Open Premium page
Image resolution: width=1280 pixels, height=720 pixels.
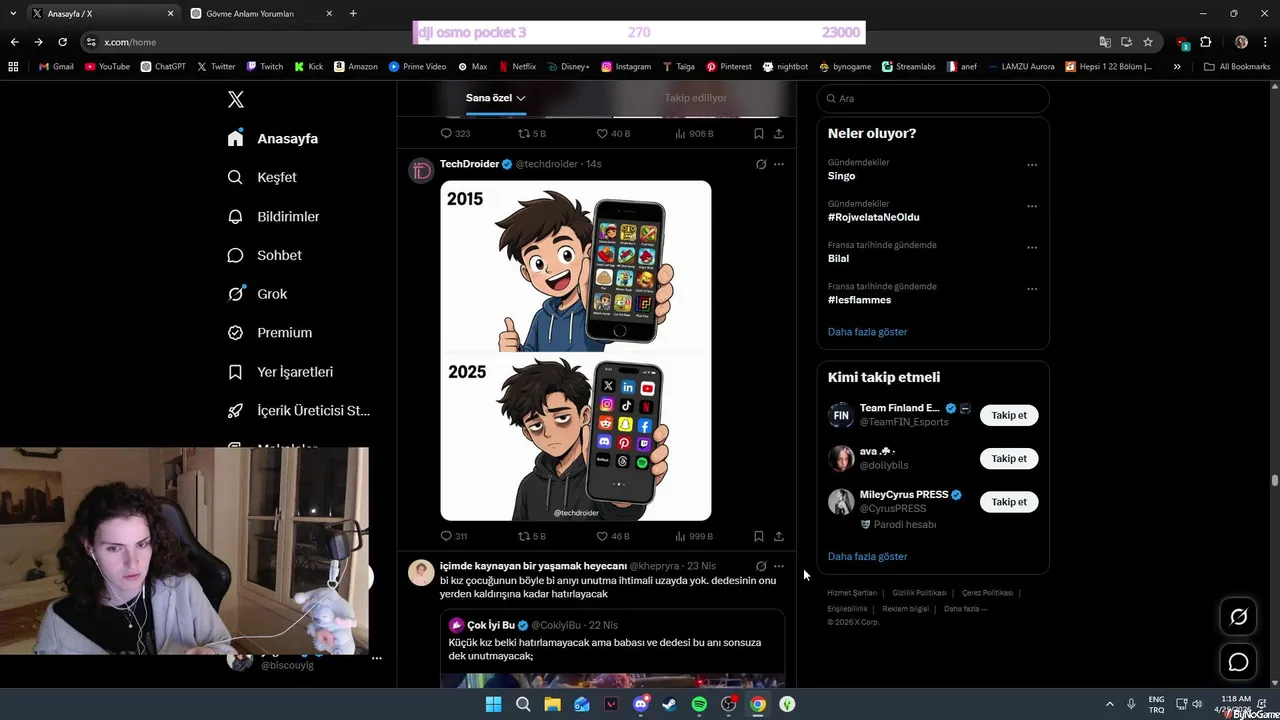(269, 332)
